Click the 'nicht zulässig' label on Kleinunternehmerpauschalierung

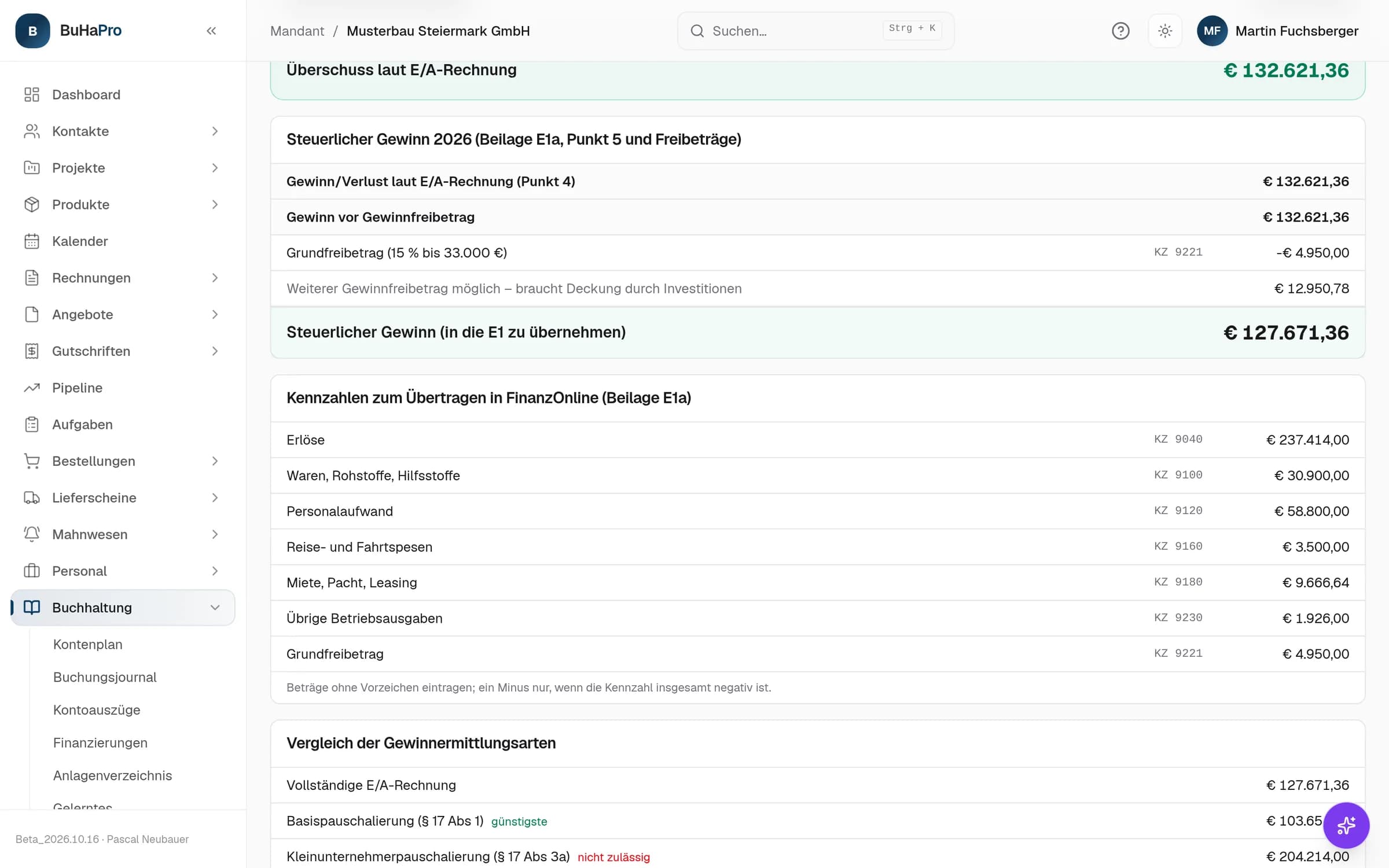(x=613, y=857)
